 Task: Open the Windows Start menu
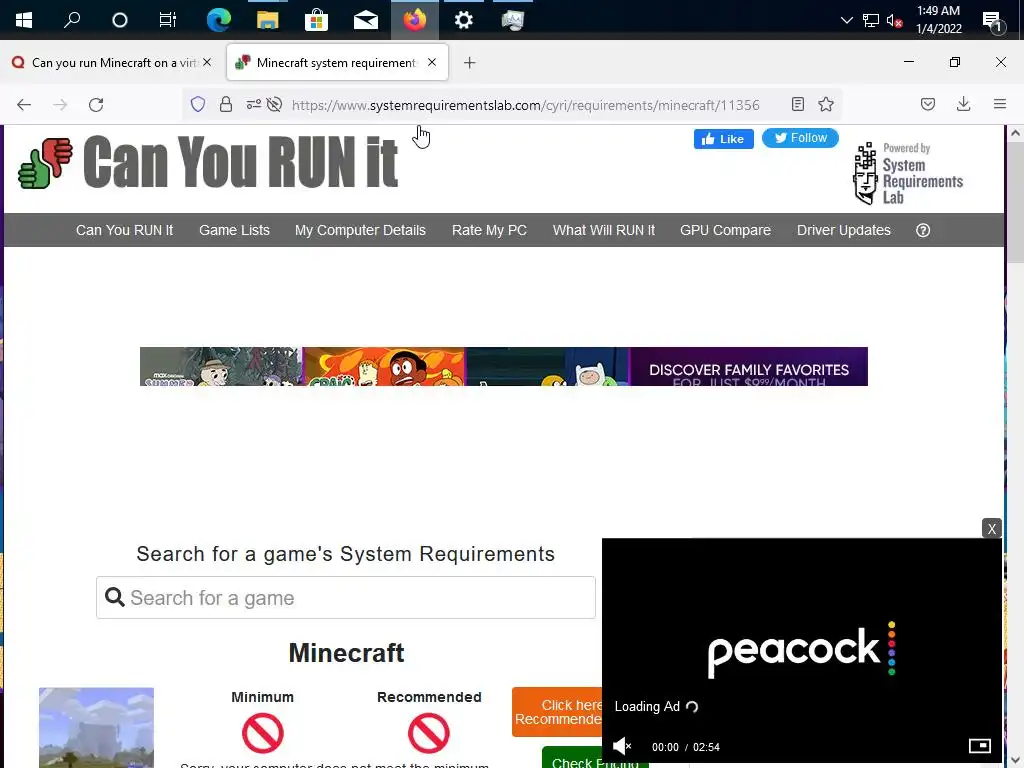pyautogui.click(x=24, y=20)
